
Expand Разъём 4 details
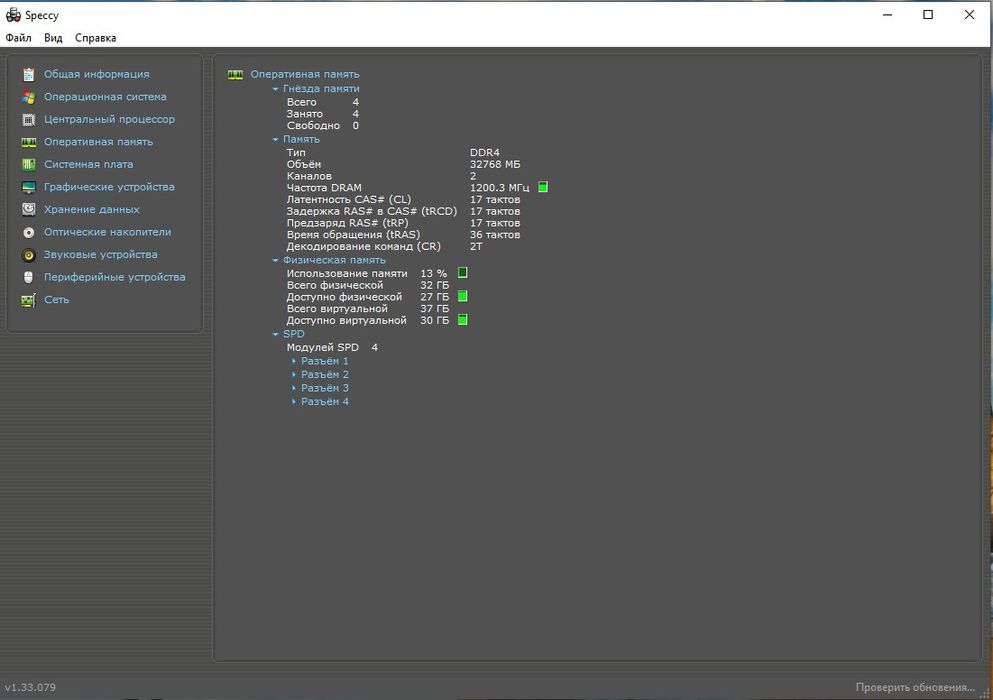pos(294,402)
